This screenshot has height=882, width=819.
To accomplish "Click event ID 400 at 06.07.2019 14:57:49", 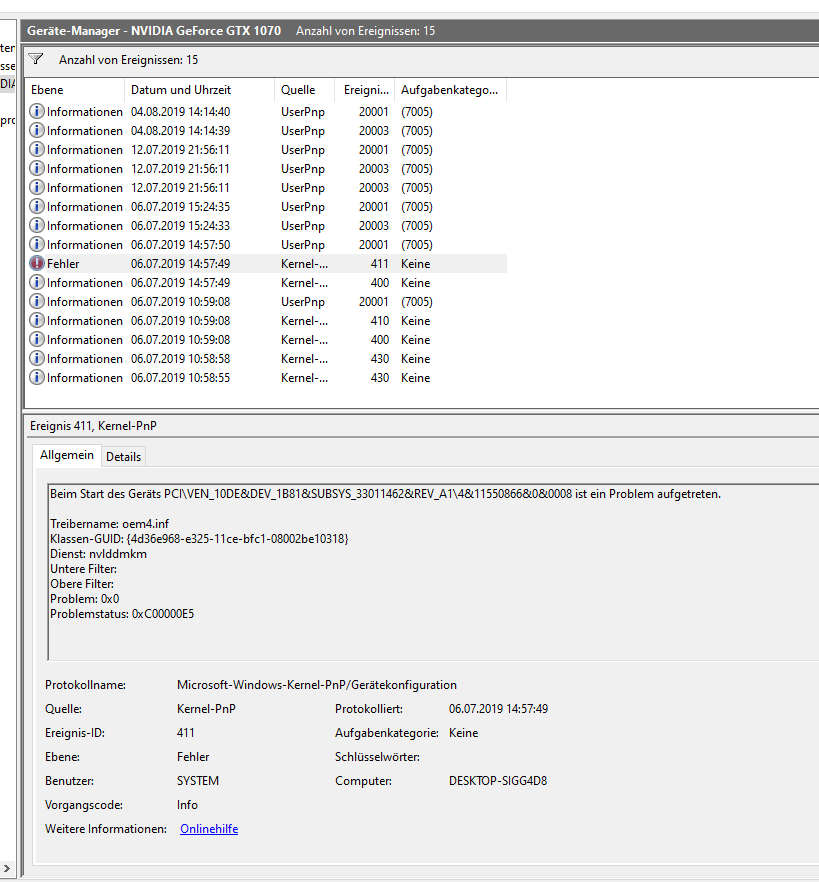I will pos(380,282).
